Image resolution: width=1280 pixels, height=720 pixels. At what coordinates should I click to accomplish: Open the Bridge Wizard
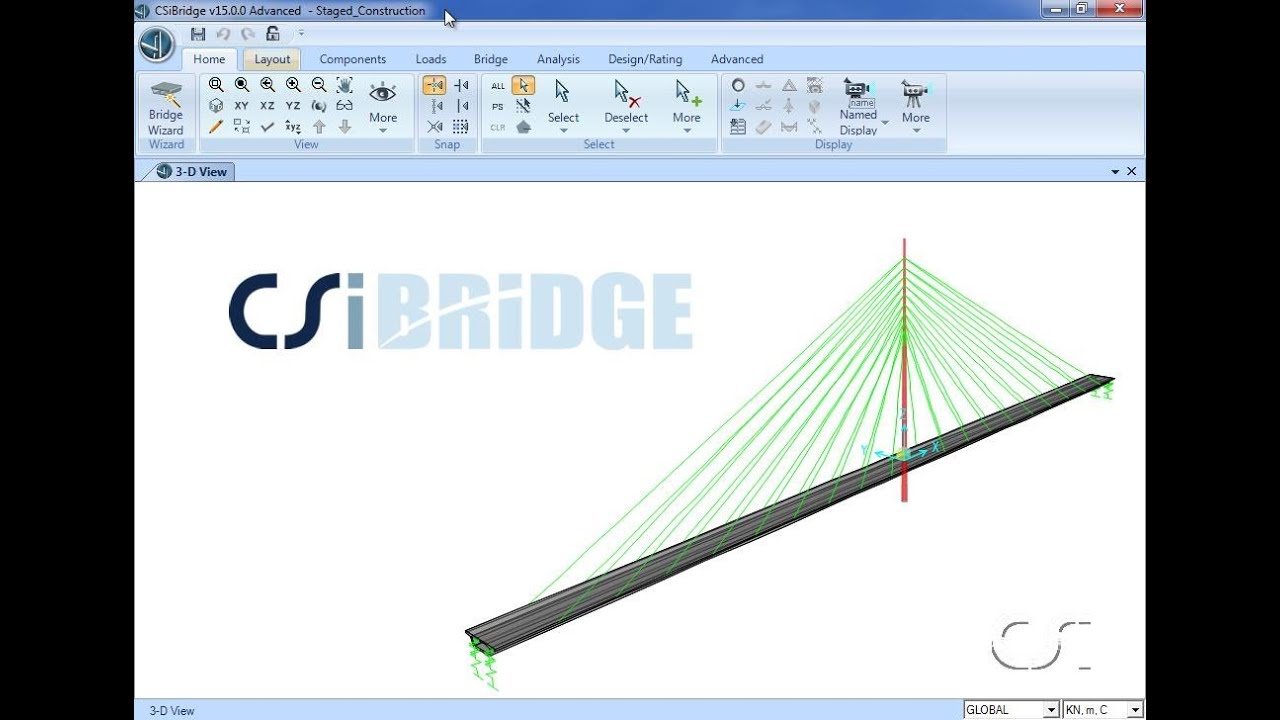[166, 108]
